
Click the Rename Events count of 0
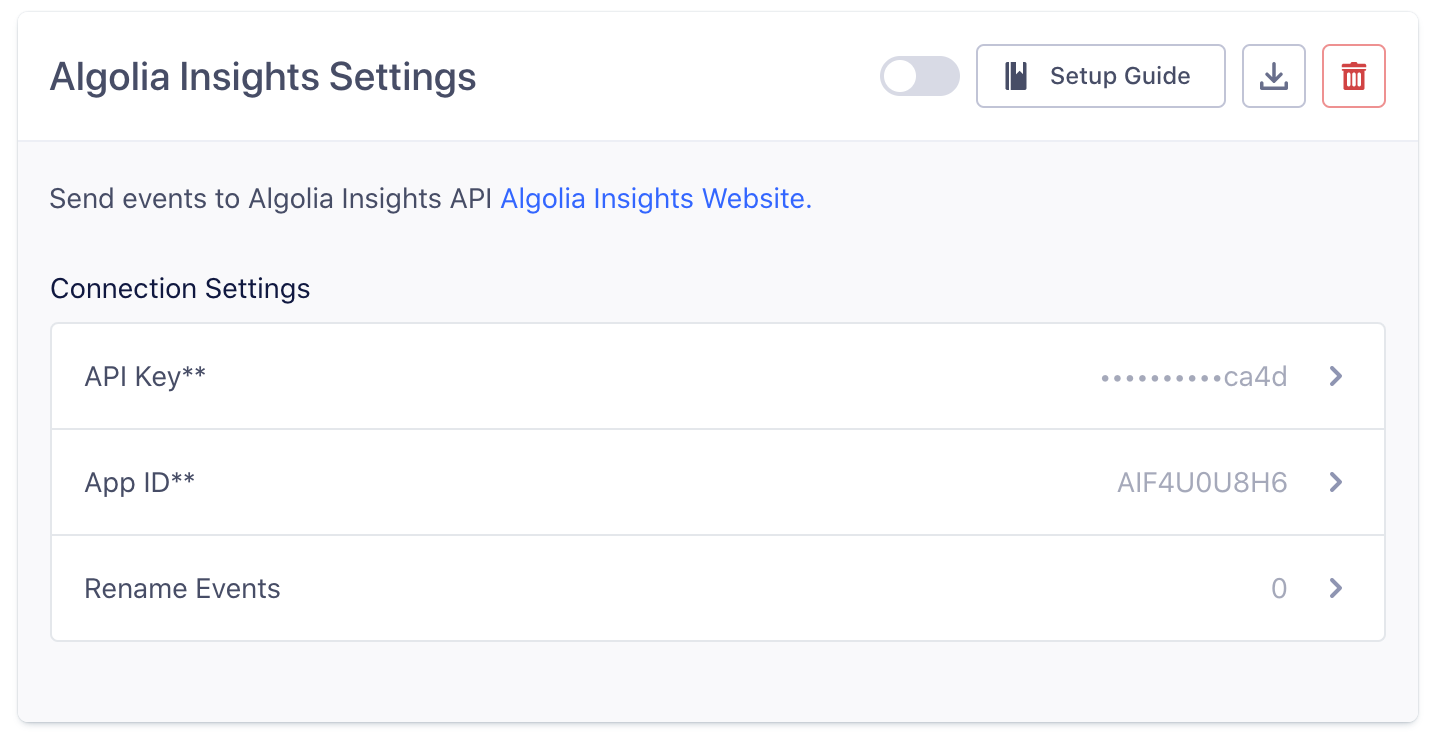pos(1278,589)
